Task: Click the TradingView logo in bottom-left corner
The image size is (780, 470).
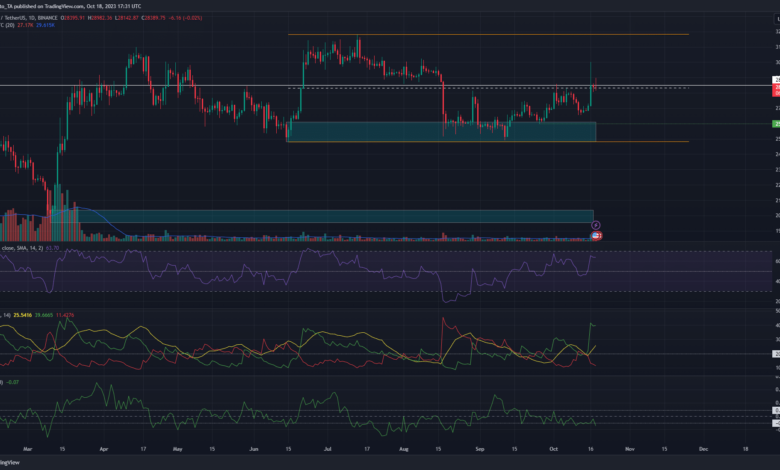Action: point(12,462)
